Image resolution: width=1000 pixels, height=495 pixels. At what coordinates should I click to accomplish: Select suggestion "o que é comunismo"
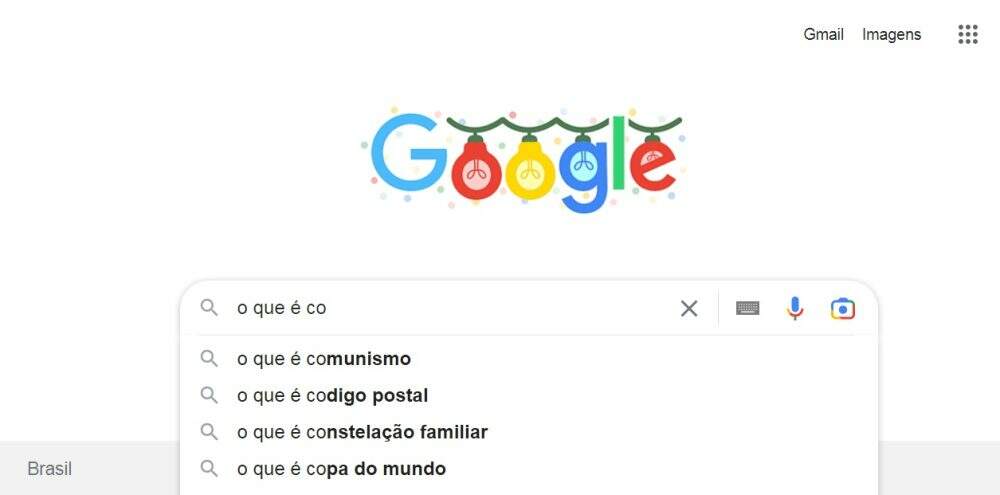[324, 359]
